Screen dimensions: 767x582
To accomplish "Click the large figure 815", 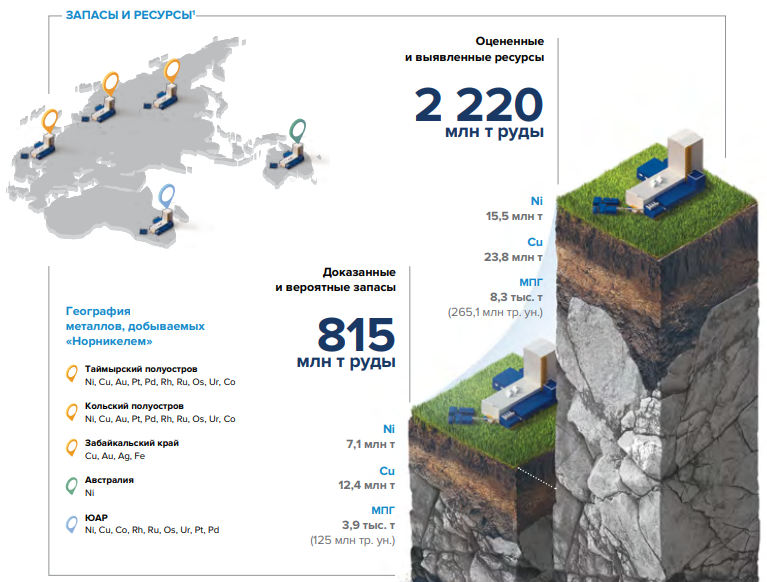I will (x=356, y=335).
